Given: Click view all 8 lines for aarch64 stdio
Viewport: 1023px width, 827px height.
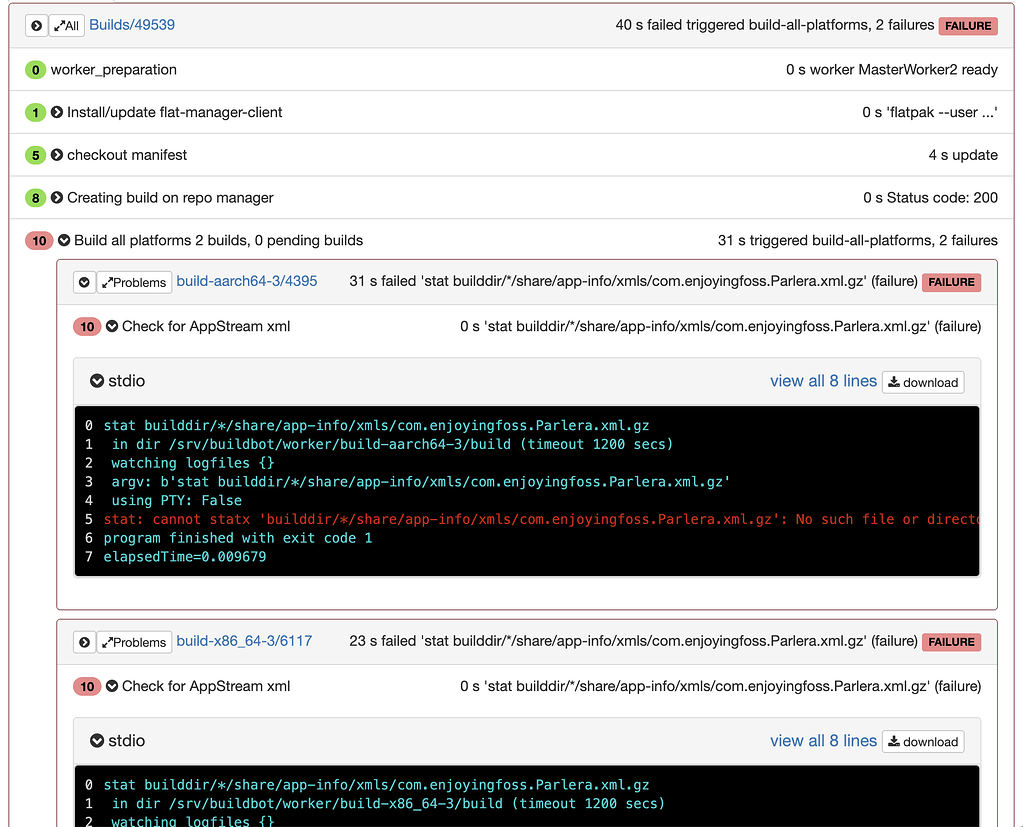Looking at the screenshot, I should coord(823,381).
